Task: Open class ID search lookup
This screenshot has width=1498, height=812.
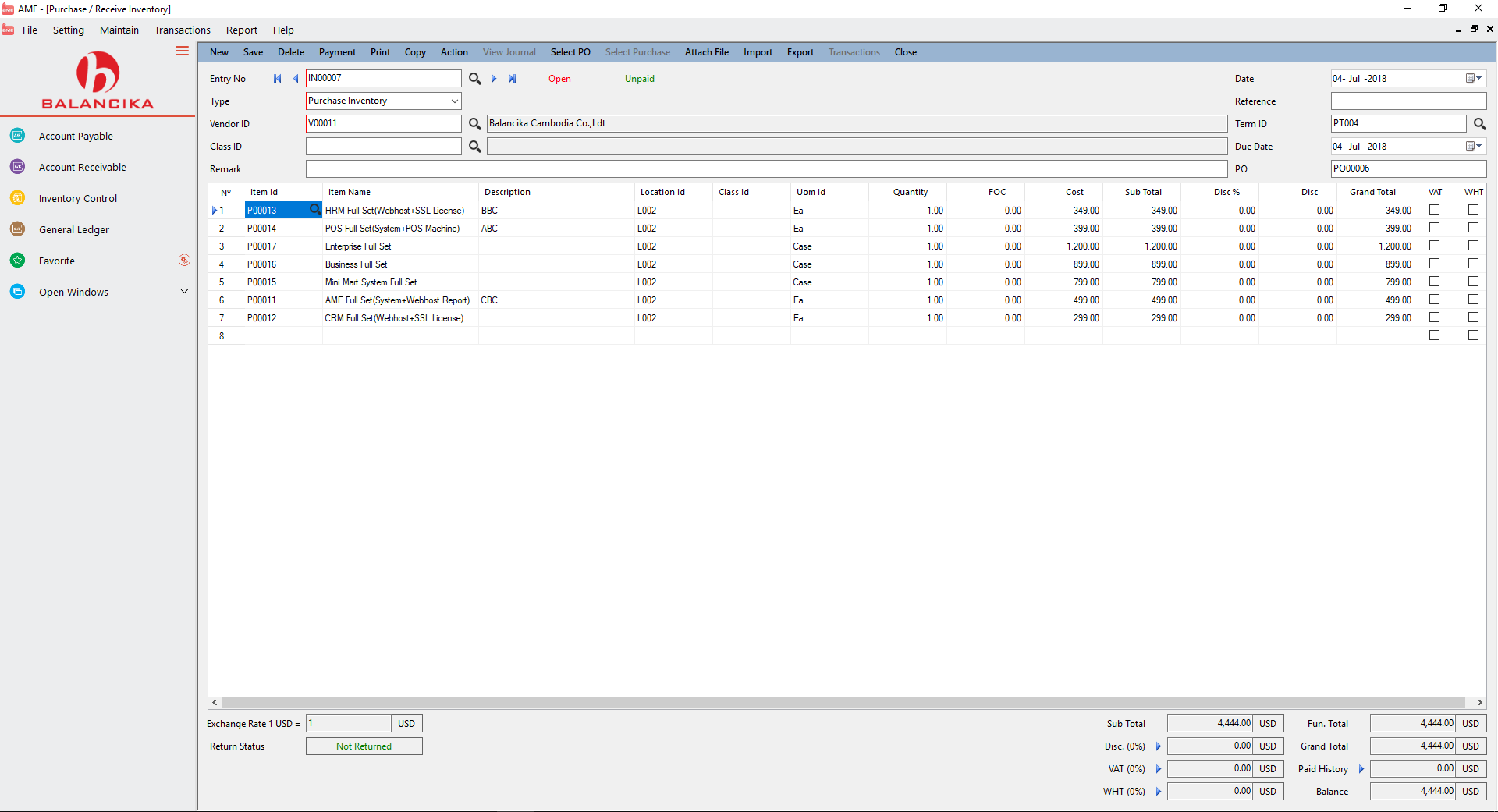Action: click(x=474, y=147)
